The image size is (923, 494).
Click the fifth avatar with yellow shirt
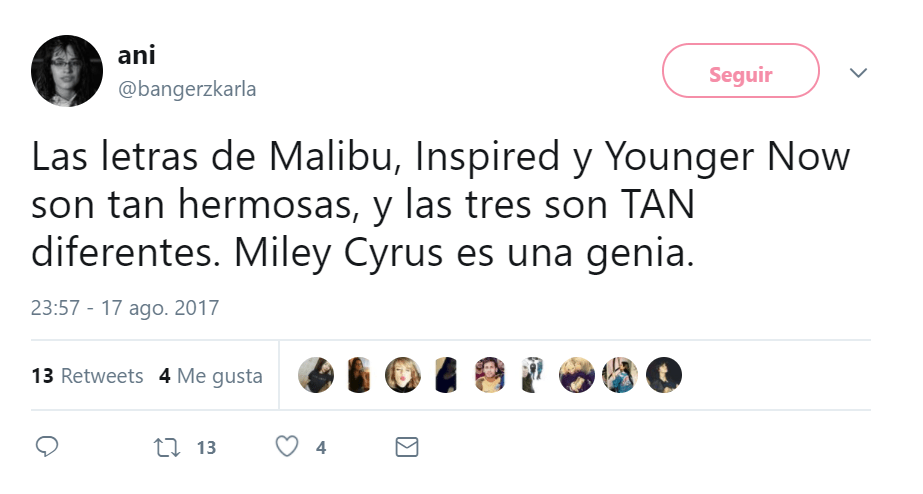(x=490, y=375)
